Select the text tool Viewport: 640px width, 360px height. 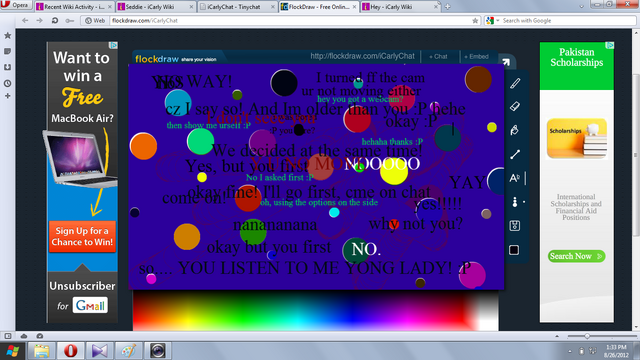coord(515,178)
